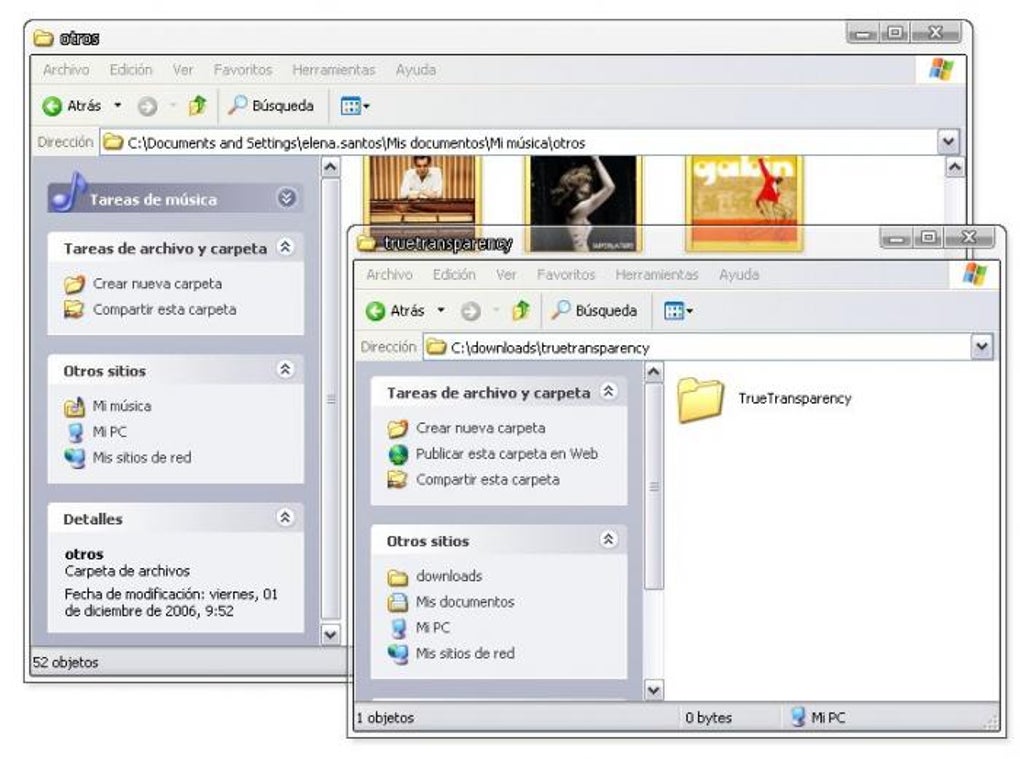Collapse Tareas de archivo y carpeta in otros window
The width and height of the screenshot is (1020, 759).
pos(285,247)
